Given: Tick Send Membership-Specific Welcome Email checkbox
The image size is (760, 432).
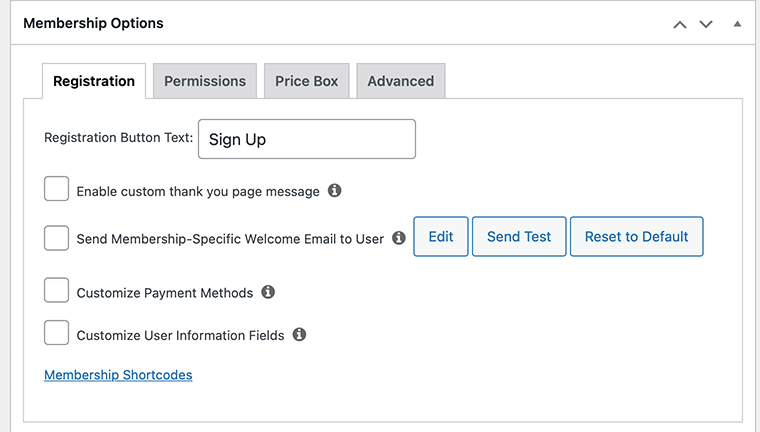Looking at the screenshot, I should tap(57, 237).
